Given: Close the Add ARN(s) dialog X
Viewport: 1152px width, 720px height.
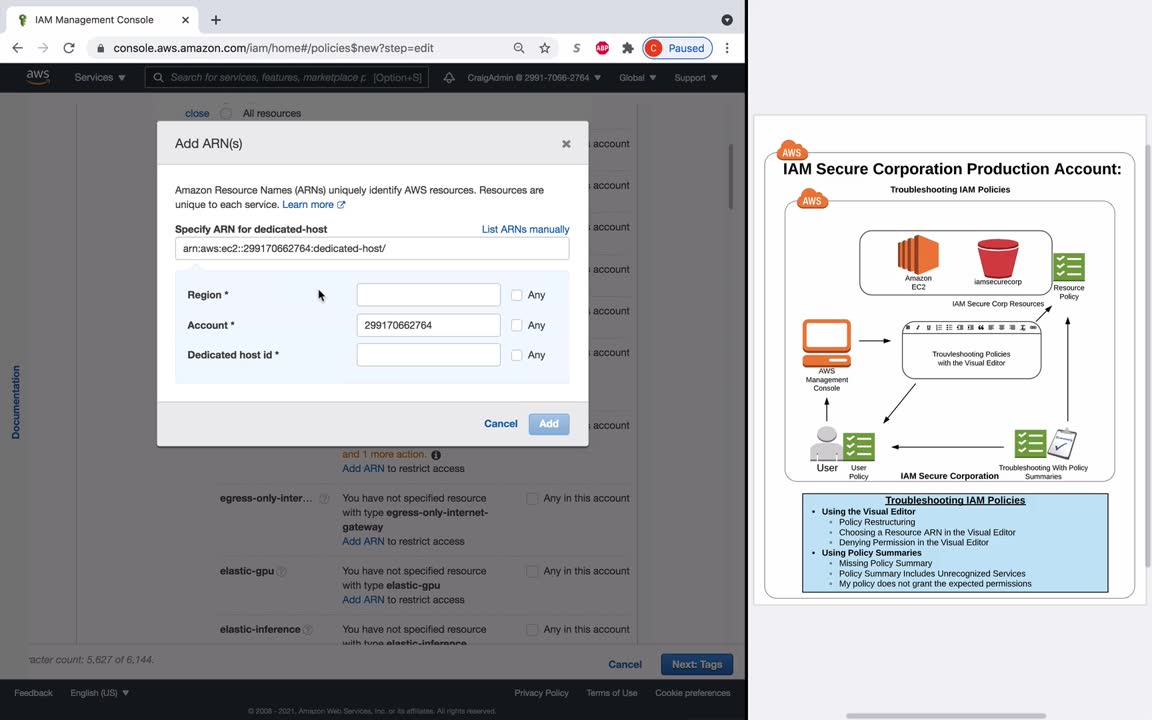Looking at the screenshot, I should click(x=566, y=144).
